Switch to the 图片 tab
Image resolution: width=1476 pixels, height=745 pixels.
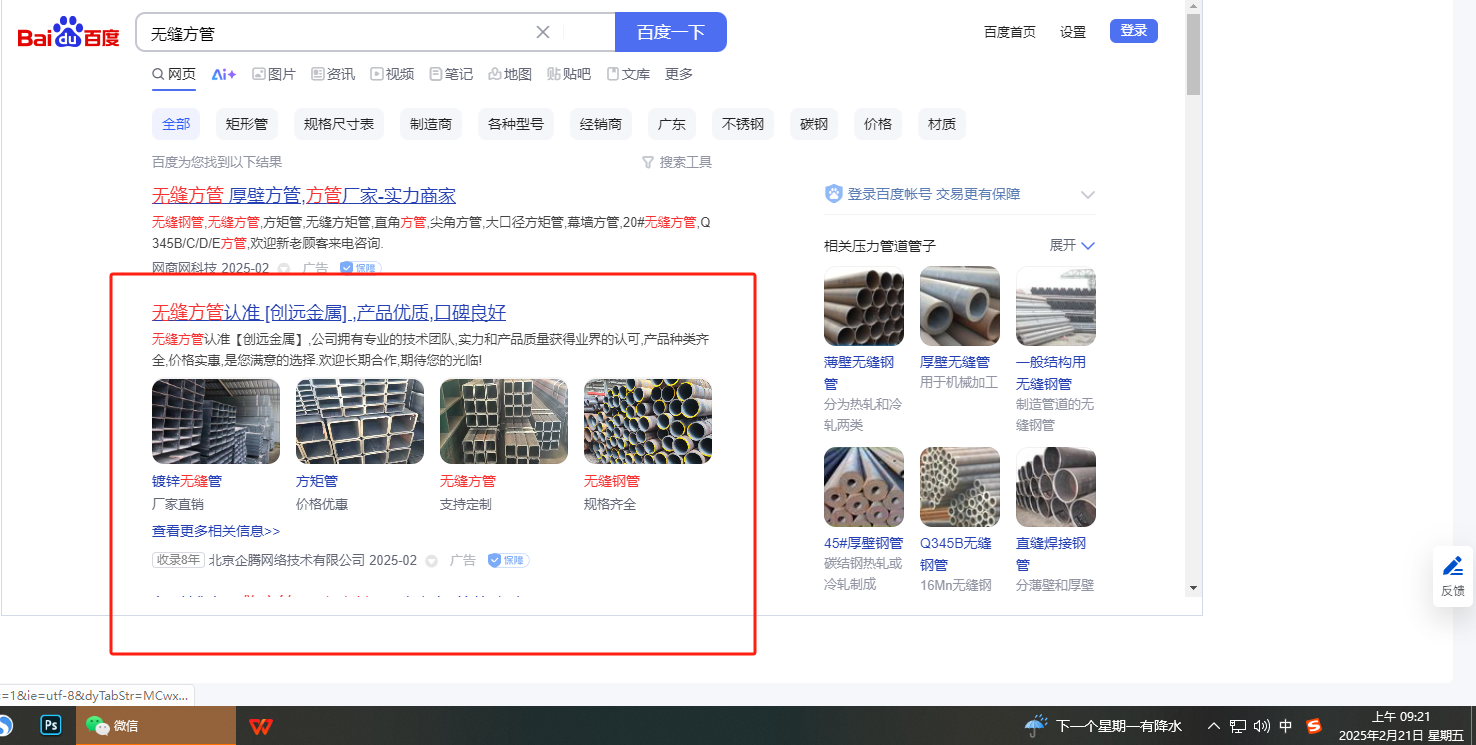pos(273,74)
